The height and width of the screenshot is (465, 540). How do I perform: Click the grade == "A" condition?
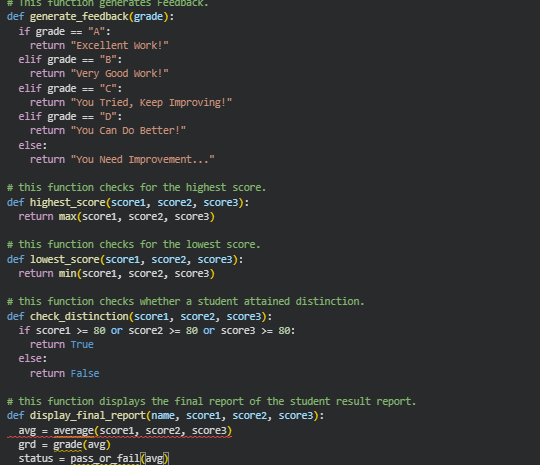point(70,32)
